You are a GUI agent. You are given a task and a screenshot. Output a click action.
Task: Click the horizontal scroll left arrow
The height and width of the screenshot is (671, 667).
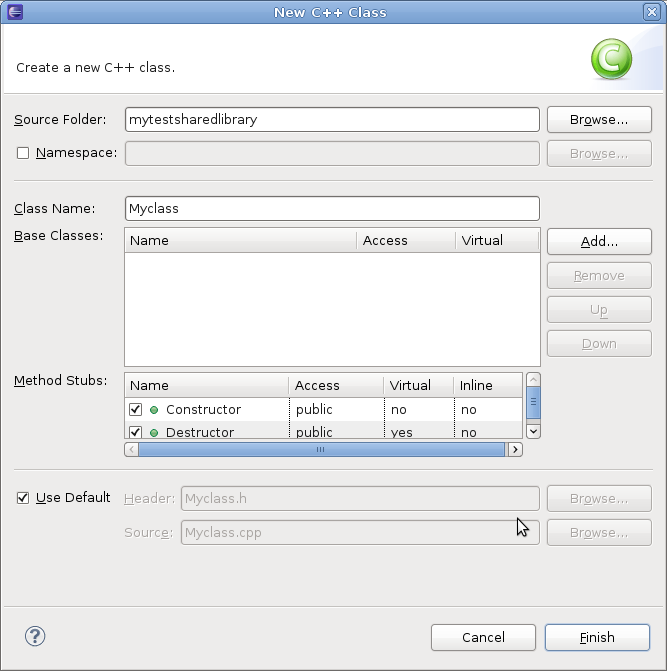tap(131, 449)
